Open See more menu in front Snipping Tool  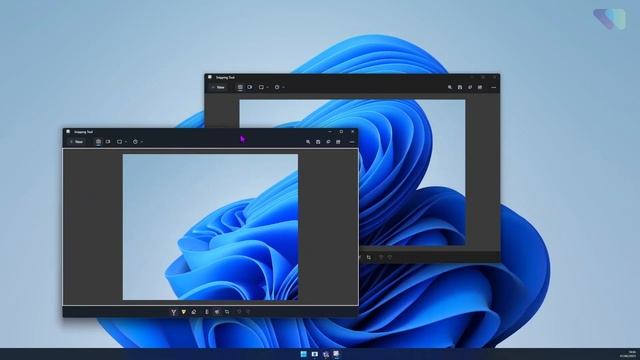click(352, 142)
